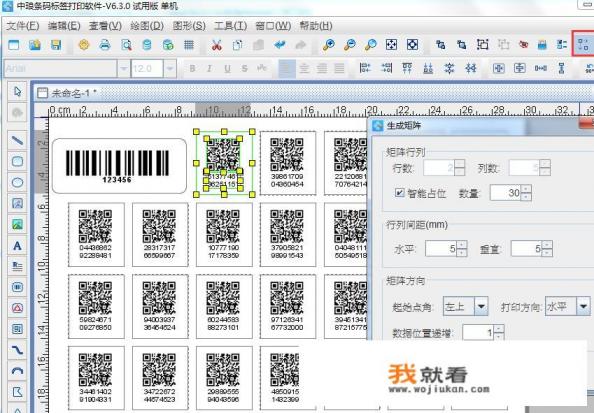Select the barcode drawing tool

click(17, 287)
